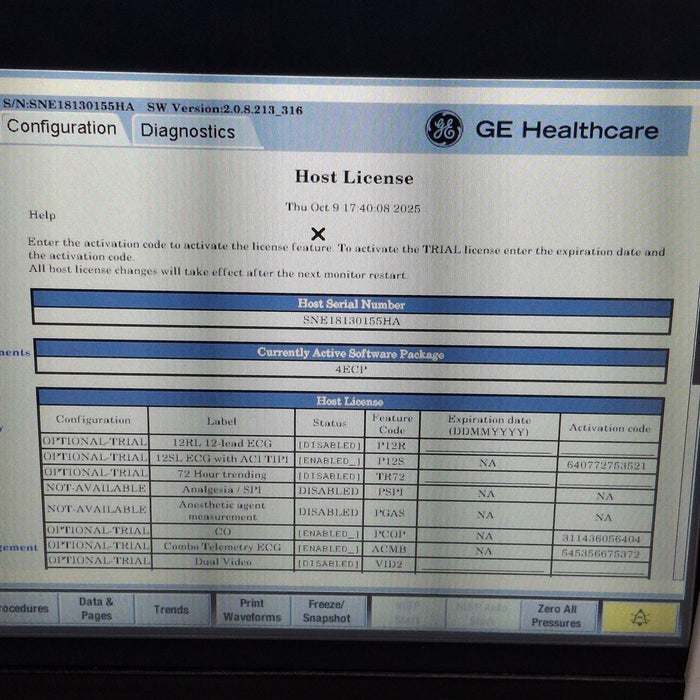Click host serial number SNE18130155HA value
This screenshot has width=700, height=700.
[352, 321]
